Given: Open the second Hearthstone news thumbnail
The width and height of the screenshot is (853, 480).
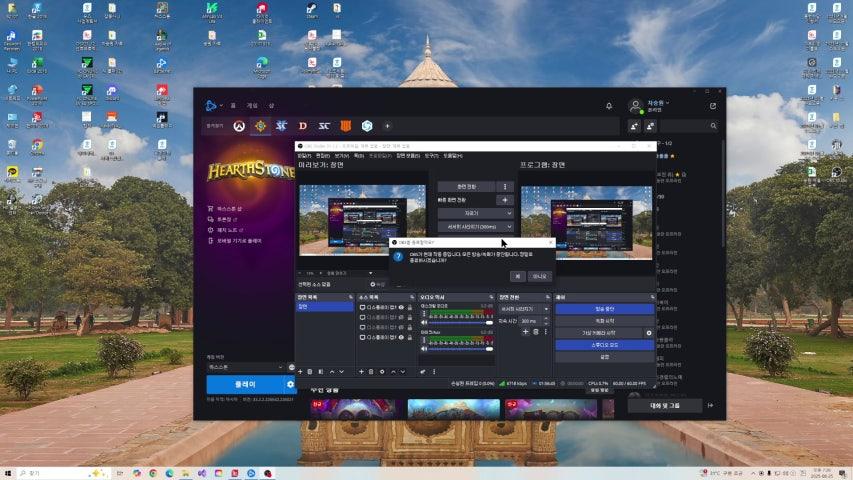Looking at the screenshot, I should (453, 409).
